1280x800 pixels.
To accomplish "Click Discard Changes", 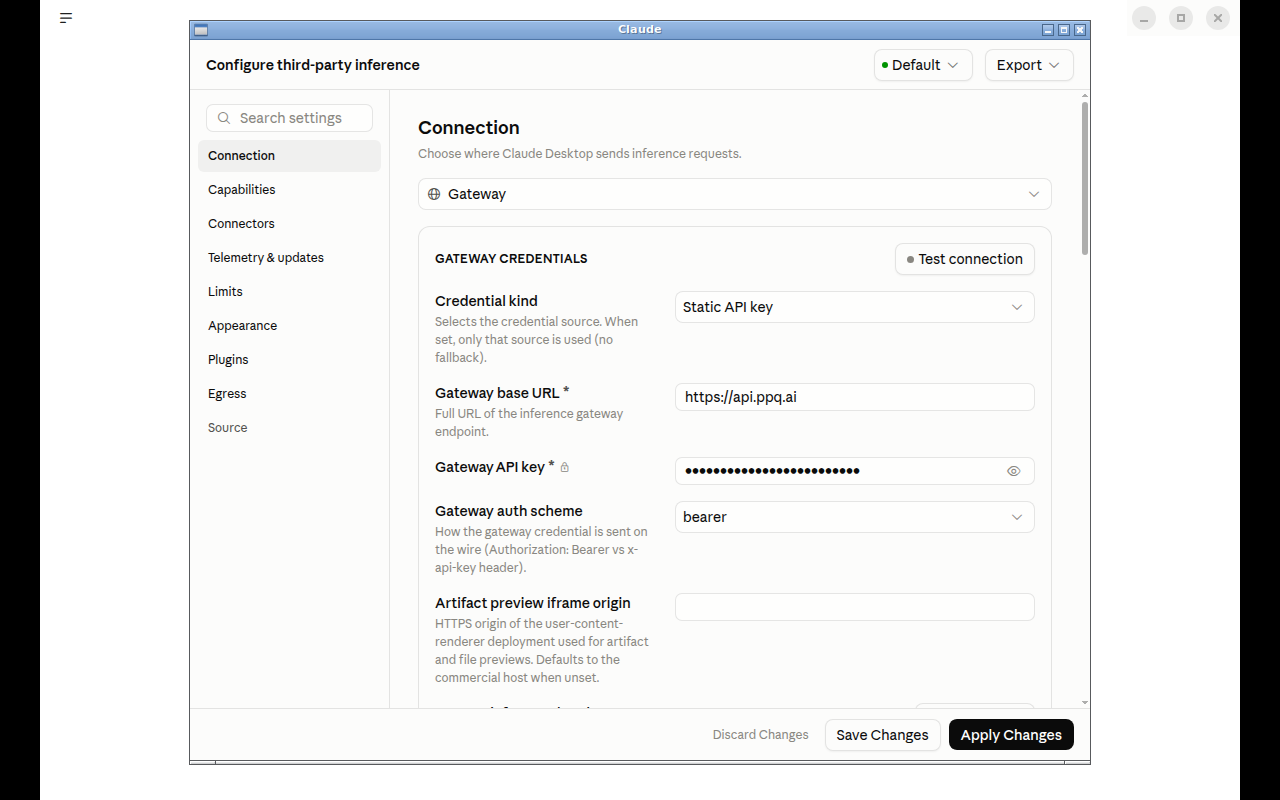I will 760,735.
